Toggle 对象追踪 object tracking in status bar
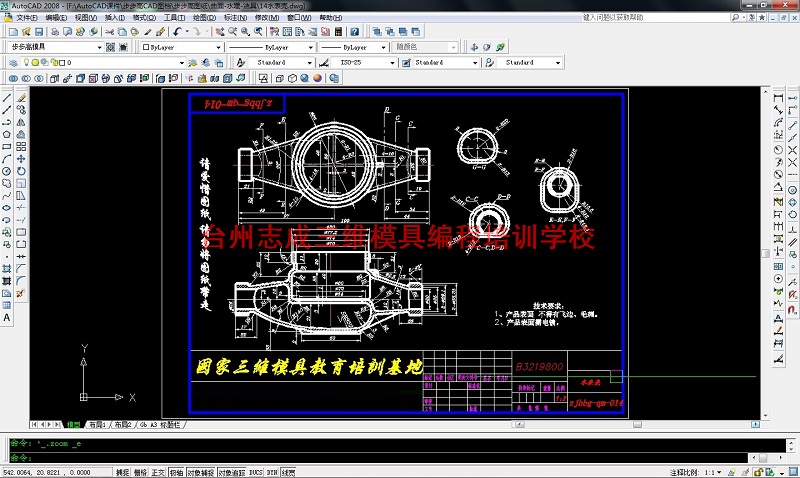800x478 pixels. pyautogui.click(x=232, y=472)
